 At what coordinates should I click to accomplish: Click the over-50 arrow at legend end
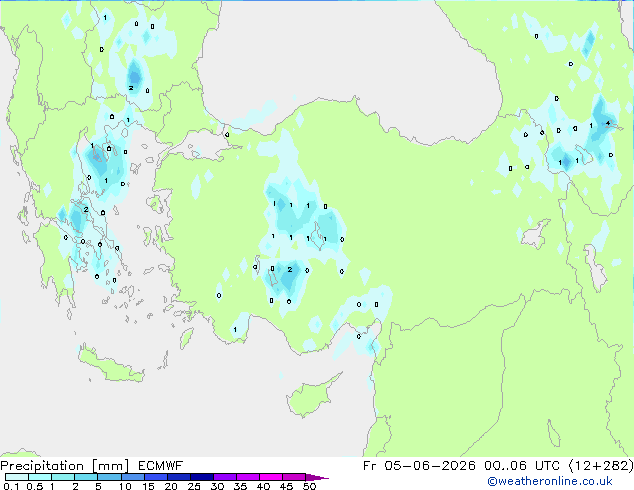tap(317, 477)
